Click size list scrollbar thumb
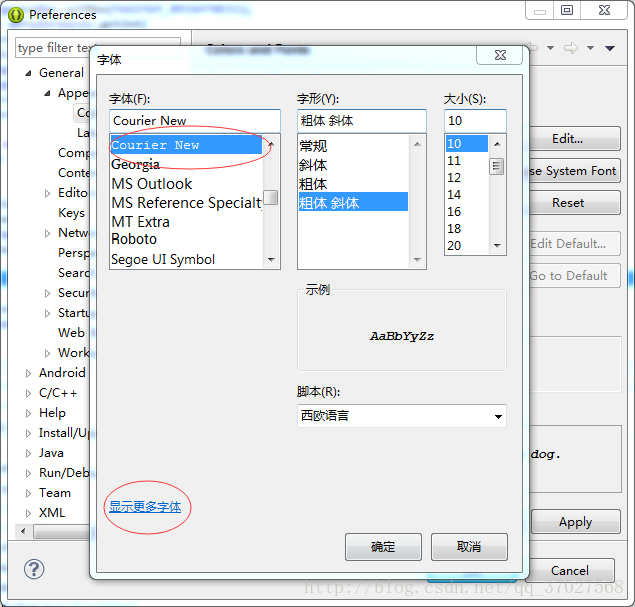The width and height of the screenshot is (635, 607). [x=496, y=166]
